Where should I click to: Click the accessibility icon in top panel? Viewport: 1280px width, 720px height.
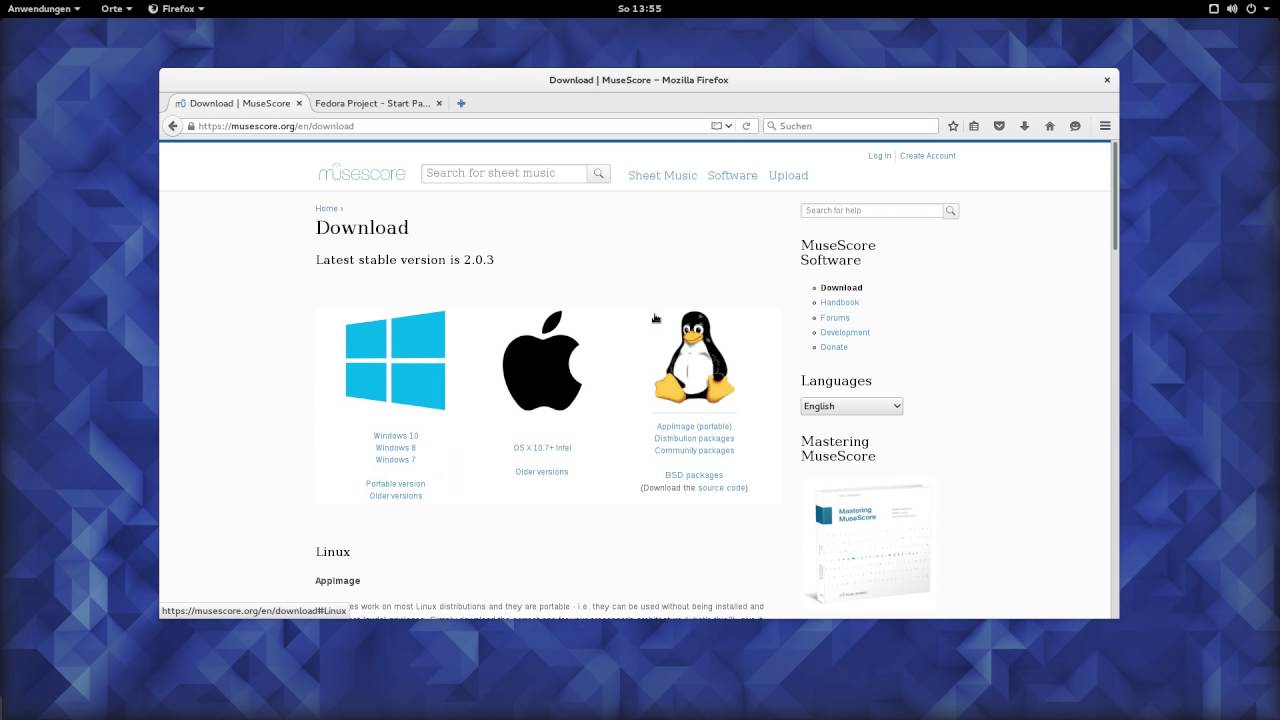[1214, 8]
